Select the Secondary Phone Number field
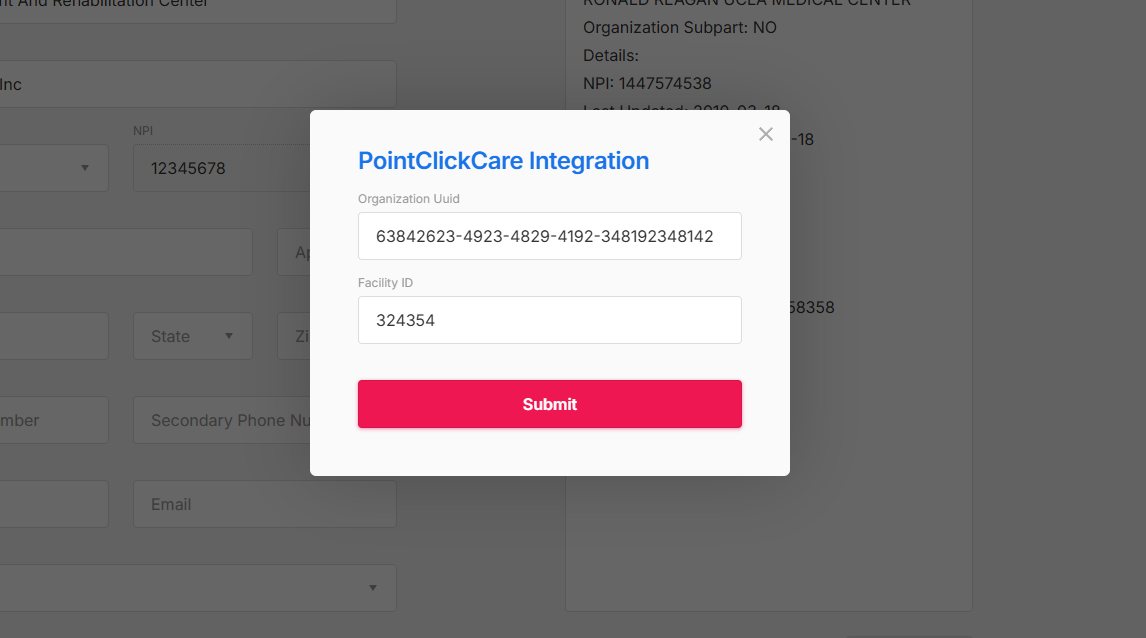1146x638 pixels. coord(225,420)
